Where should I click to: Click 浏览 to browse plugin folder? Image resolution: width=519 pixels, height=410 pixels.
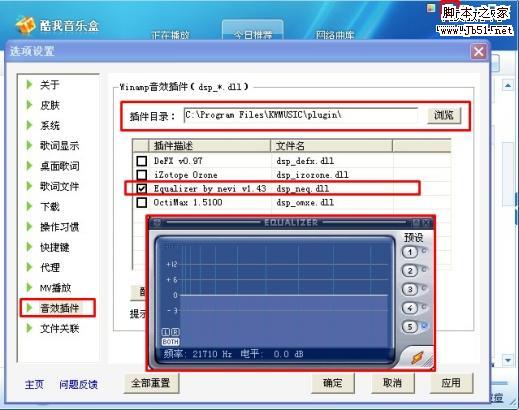point(444,115)
